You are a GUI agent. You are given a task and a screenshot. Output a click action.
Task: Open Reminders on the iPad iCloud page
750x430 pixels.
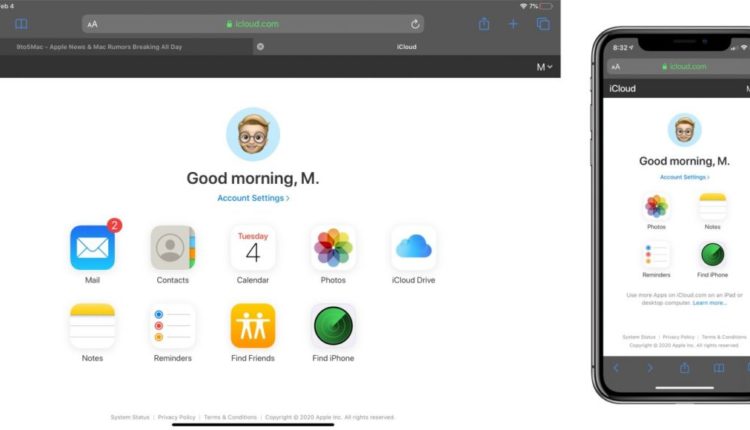tap(172, 326)
